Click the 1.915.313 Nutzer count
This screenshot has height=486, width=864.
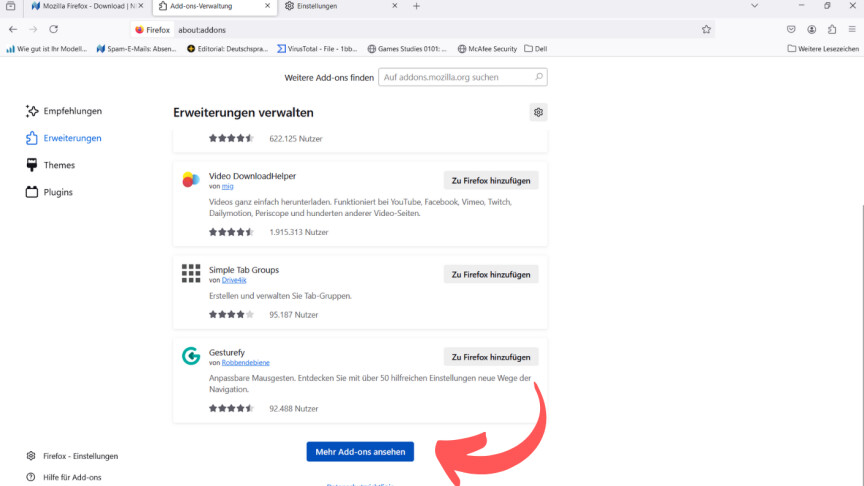(x=299, y=232)
